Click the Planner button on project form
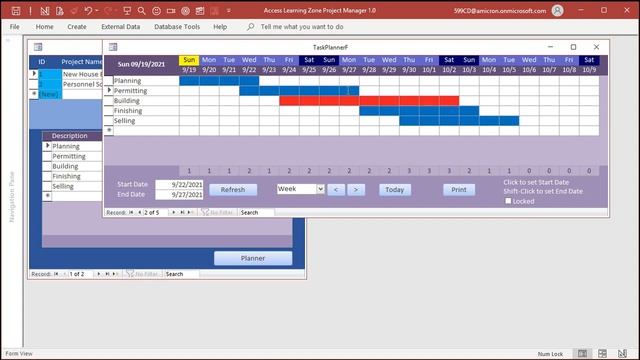 253,258
